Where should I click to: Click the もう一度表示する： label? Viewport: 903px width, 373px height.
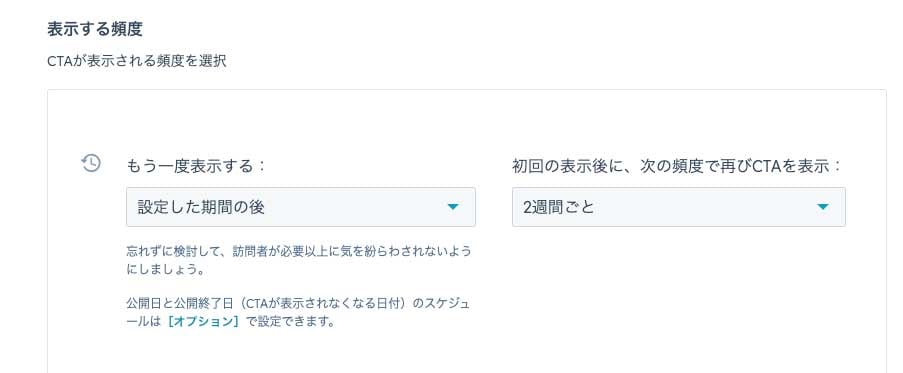point(196,166)
